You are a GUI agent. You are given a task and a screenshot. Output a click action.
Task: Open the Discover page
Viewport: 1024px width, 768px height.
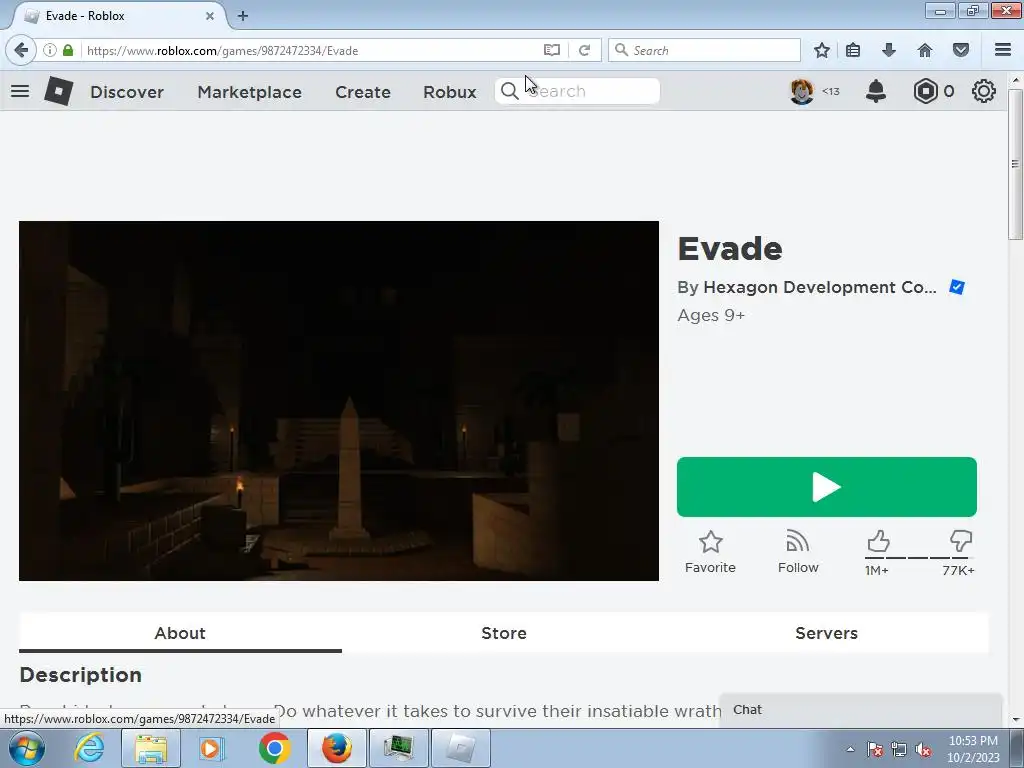(127, 92)
